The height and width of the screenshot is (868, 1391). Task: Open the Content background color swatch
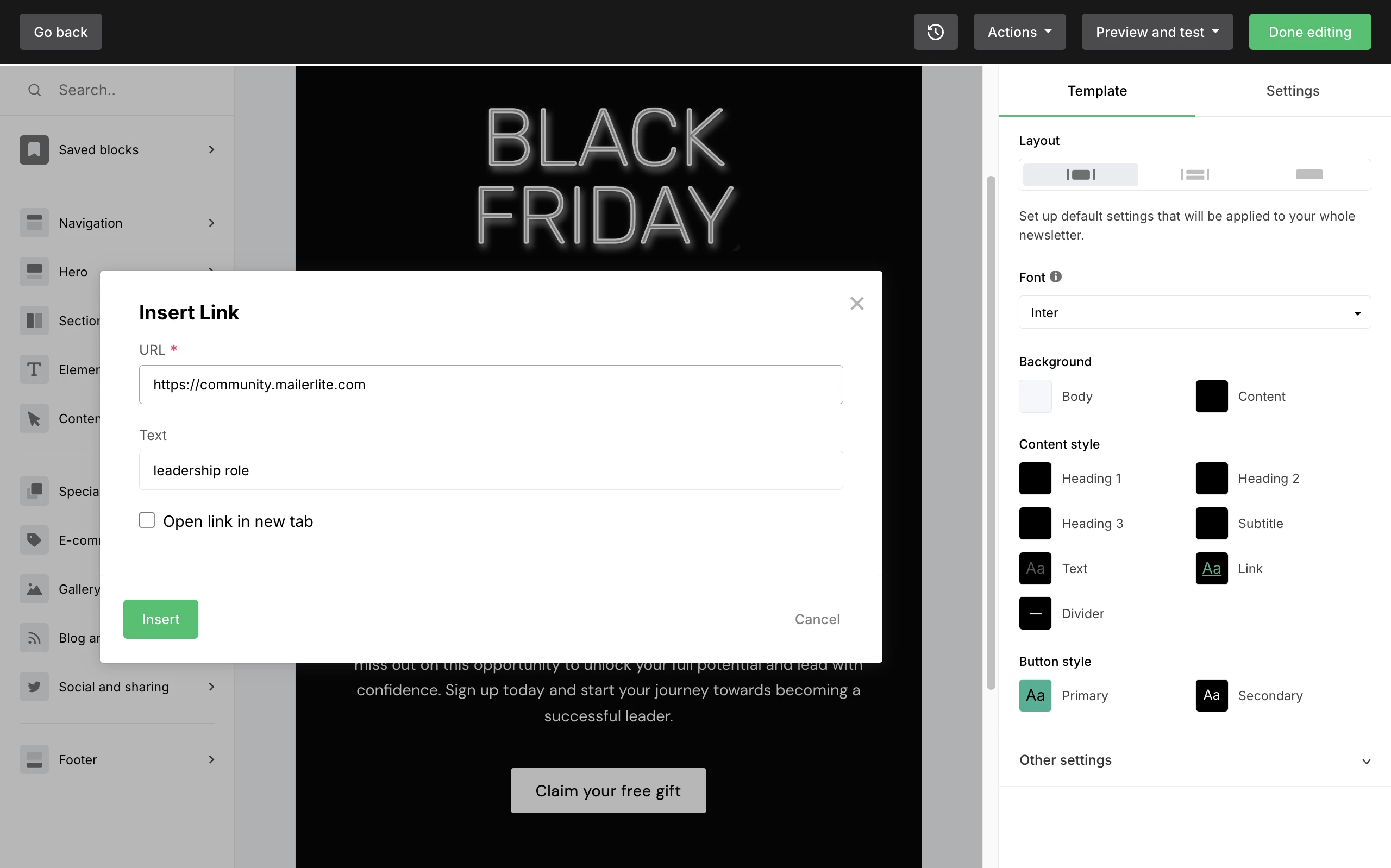pos(1211,396)
